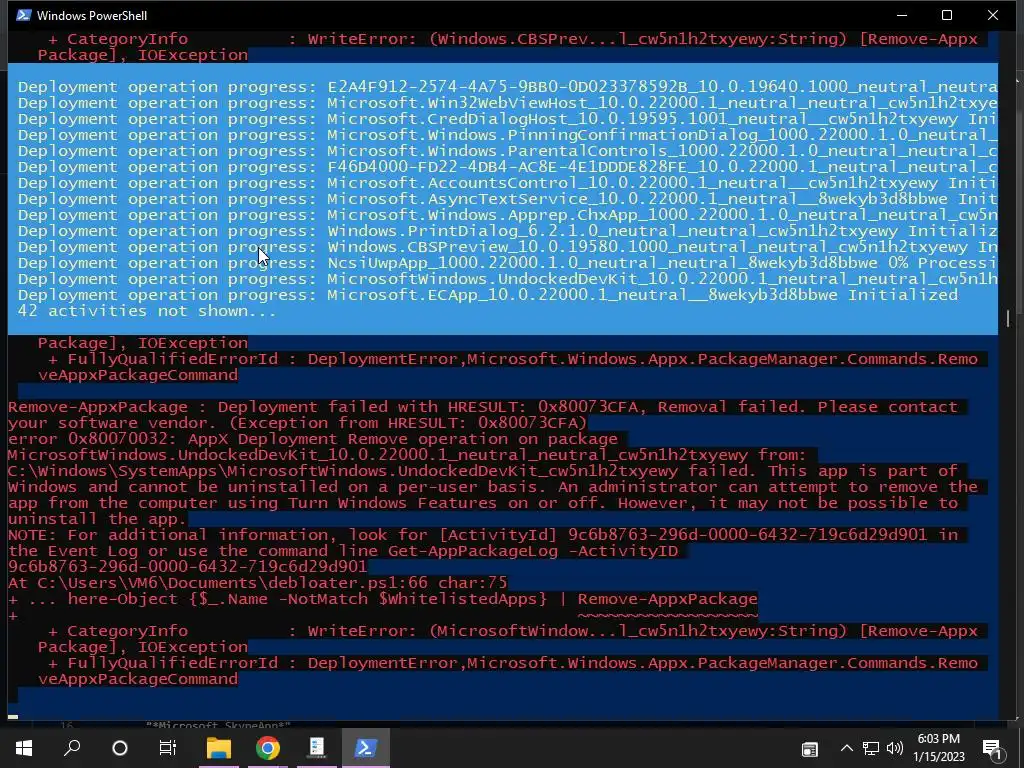Click 'error 0x80070032' error text
The height and width of the screenshot is (768, 1024).
tap(93, 439)
